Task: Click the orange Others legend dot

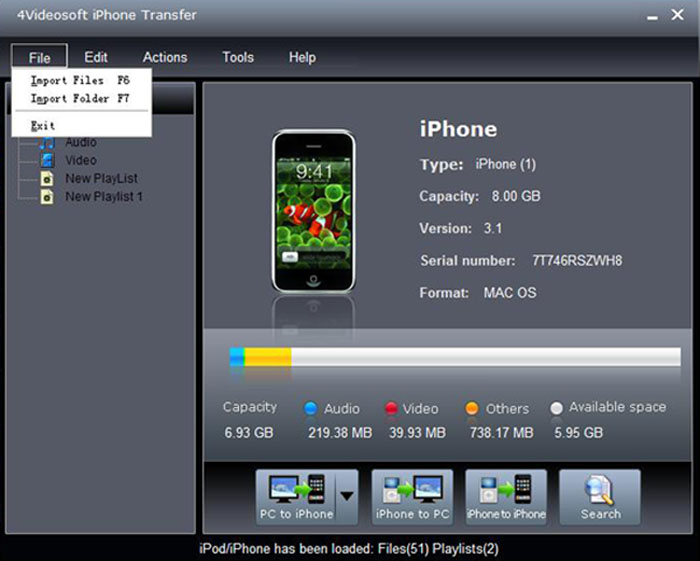Action: pyautogui.click(x=471, y=408)
